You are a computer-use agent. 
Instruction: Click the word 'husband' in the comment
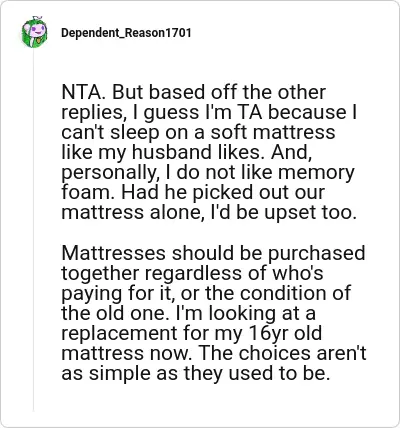(172, 152)
